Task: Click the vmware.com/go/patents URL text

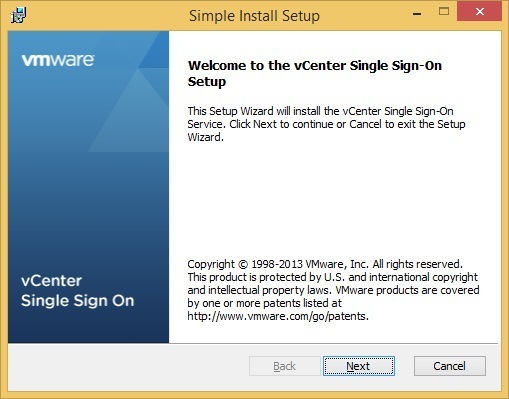Action: tap(278, 316)
